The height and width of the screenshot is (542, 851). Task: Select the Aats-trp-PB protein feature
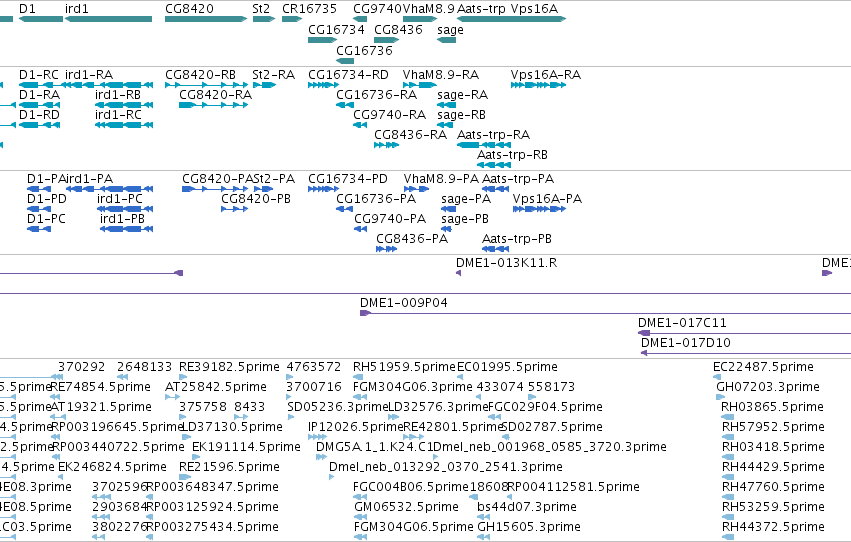496,249
